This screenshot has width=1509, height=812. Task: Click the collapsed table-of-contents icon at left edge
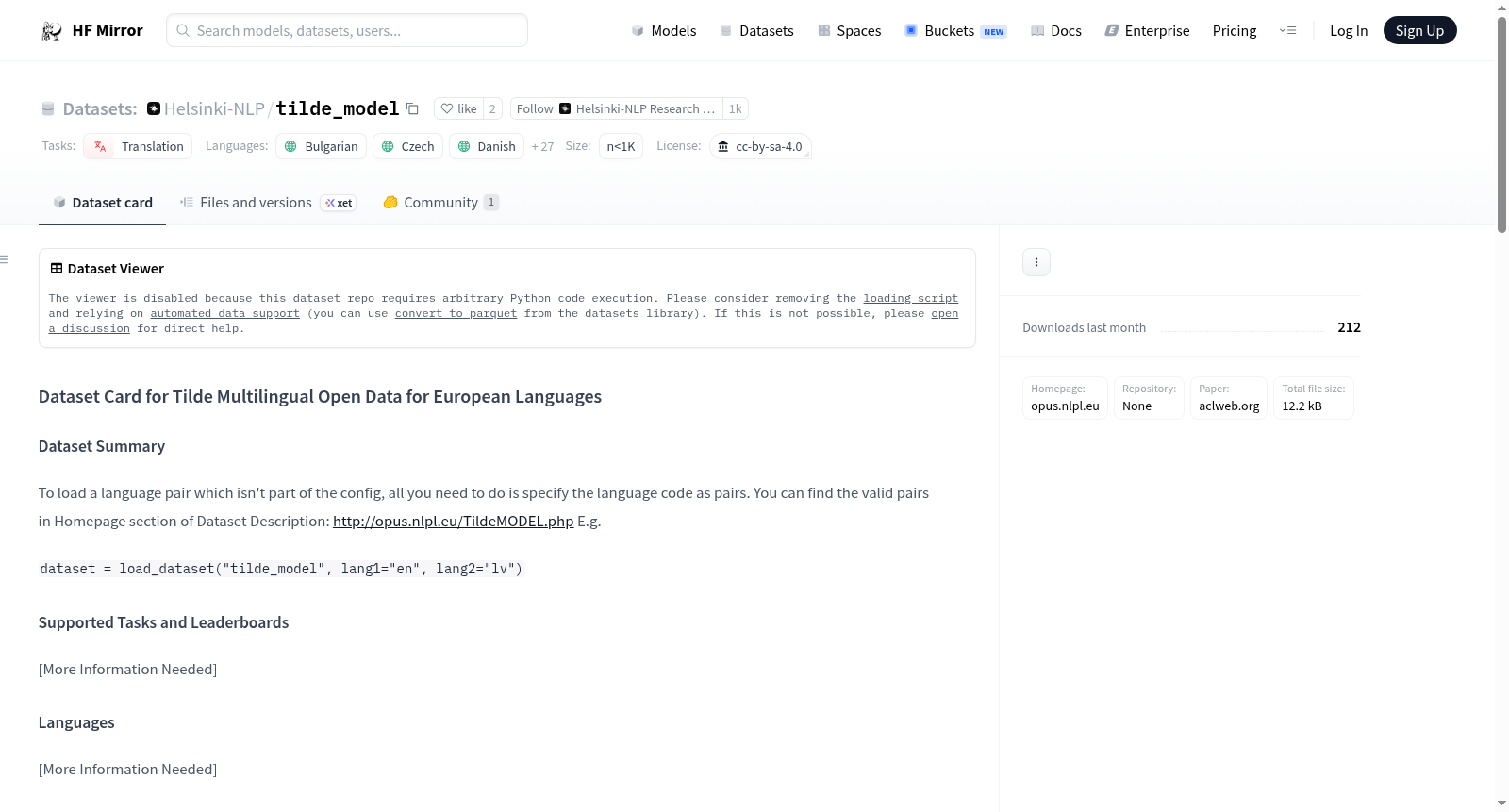click(5, 259)
